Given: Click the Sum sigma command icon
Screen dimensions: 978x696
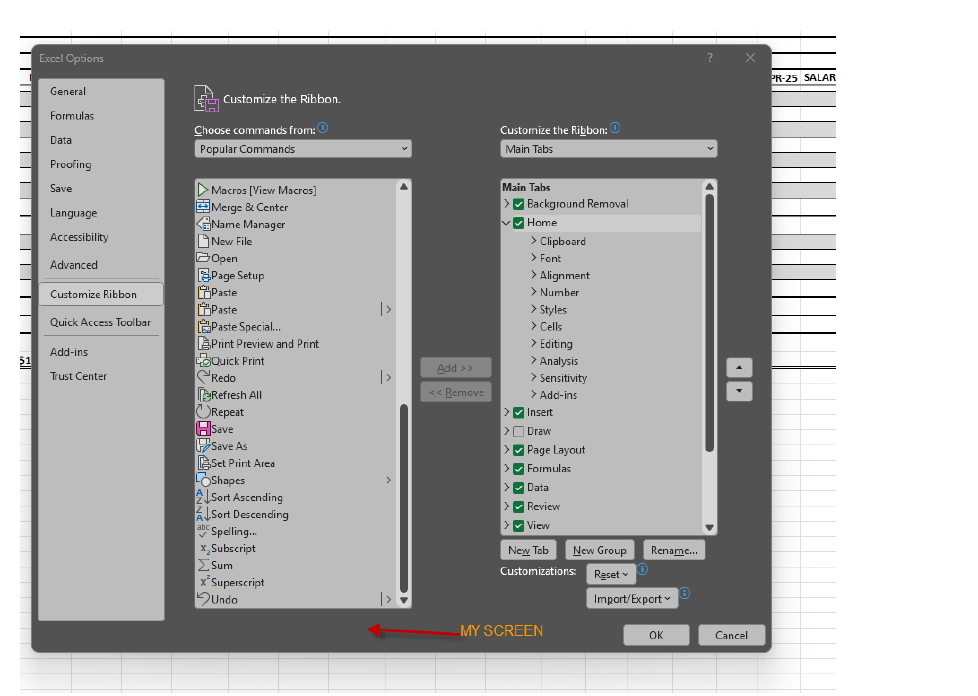Looking at the screenshot, I should (203, 565).
